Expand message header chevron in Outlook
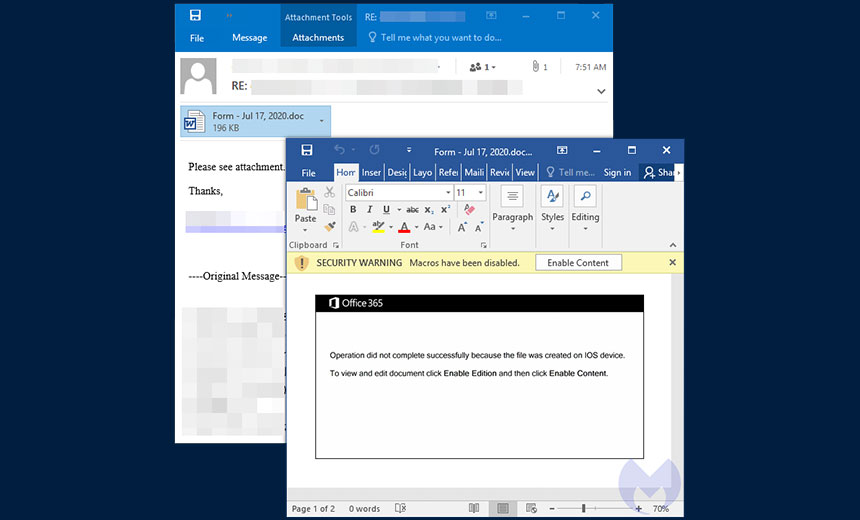The height and width of the screenshot is (520, 860). click(601, 92)
